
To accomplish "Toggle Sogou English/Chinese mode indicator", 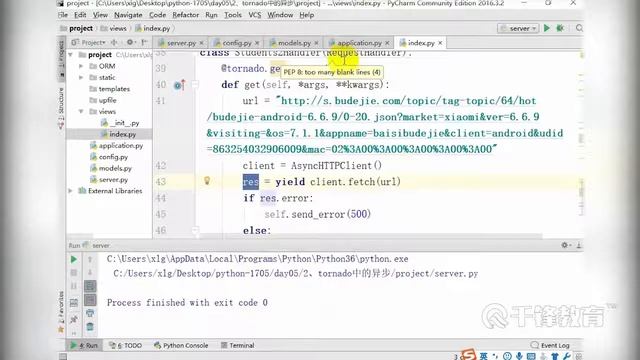I will point(484,356).
